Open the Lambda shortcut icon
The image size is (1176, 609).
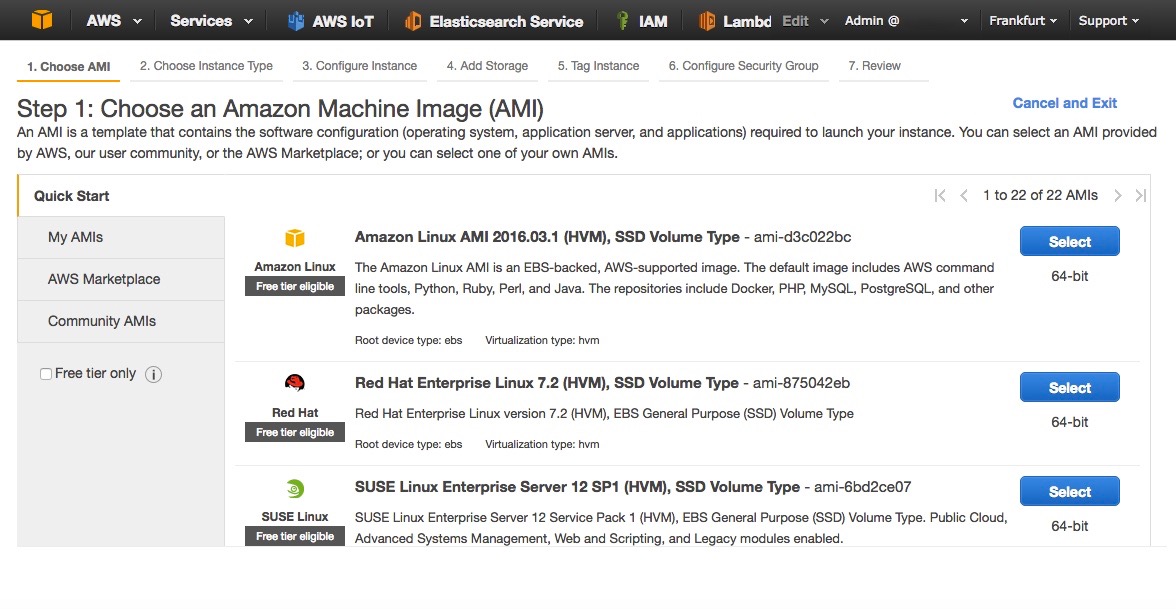(706, 21)
